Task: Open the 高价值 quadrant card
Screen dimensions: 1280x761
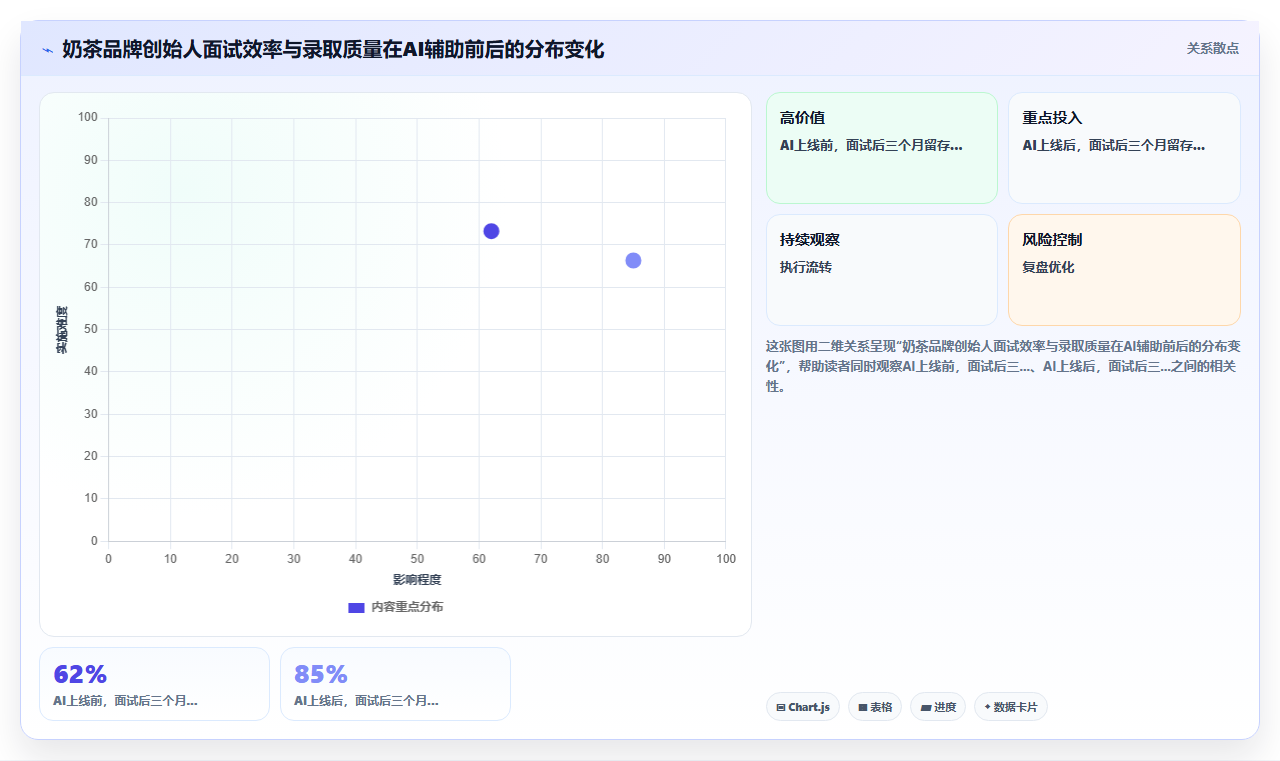Action: (x=882, y=148)
